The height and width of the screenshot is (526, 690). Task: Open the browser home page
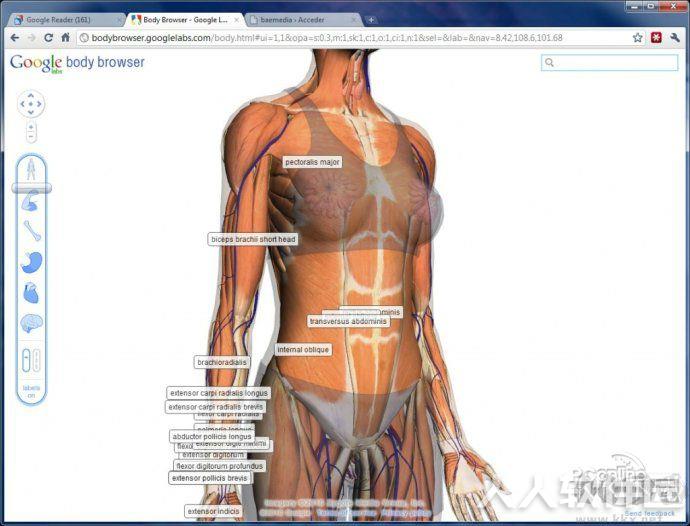pyautogui.click(x=66, y=37)
